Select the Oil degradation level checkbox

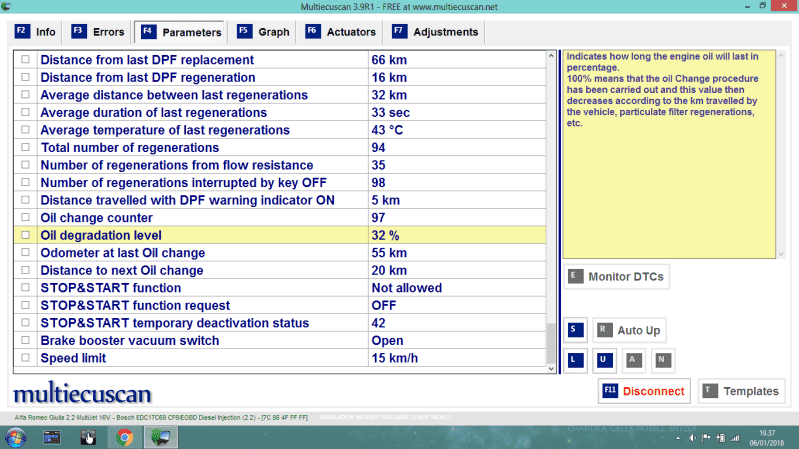pos(25,235)
